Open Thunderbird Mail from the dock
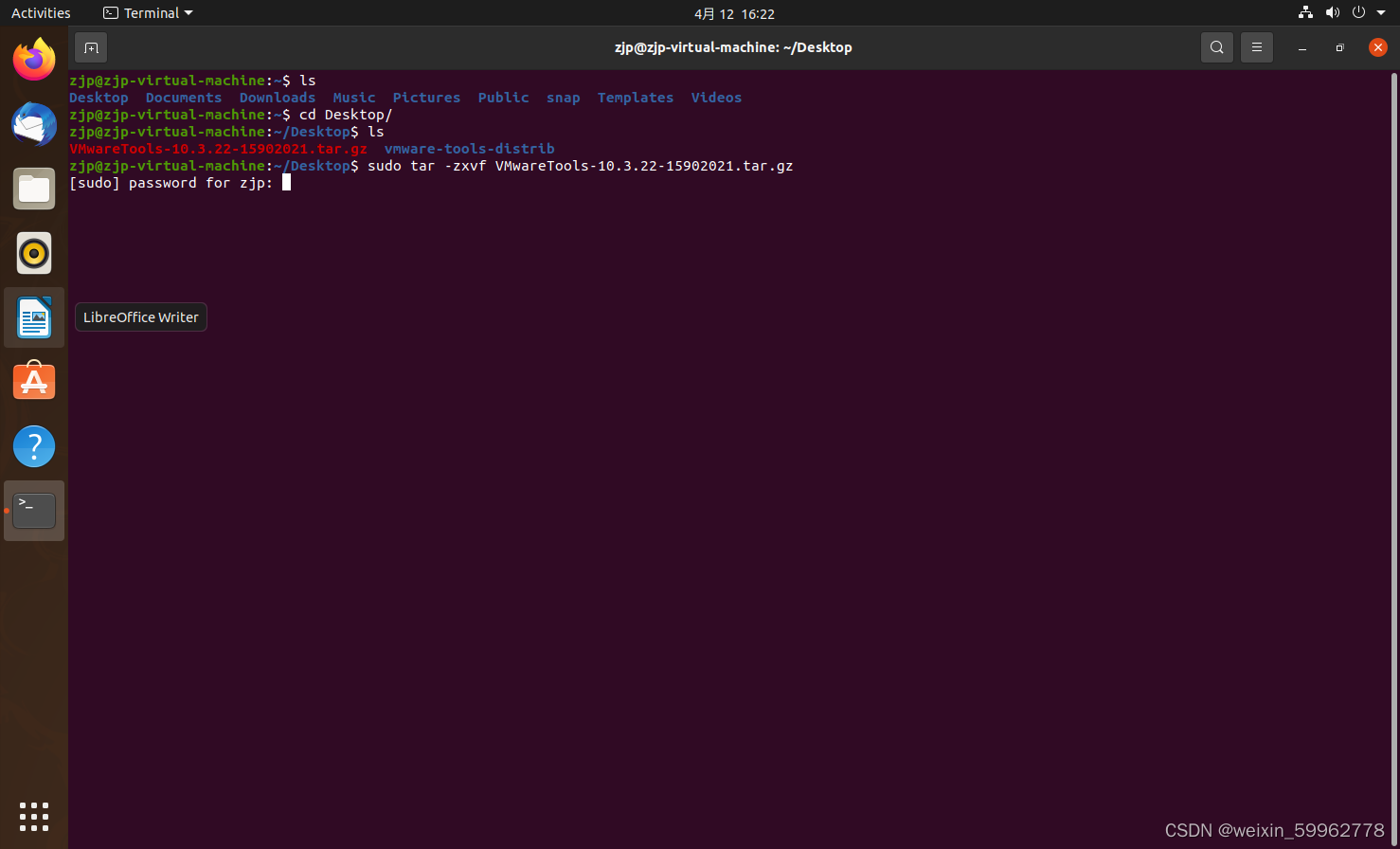The width and height of the screenshot is (1400, 849). (34, 124)
